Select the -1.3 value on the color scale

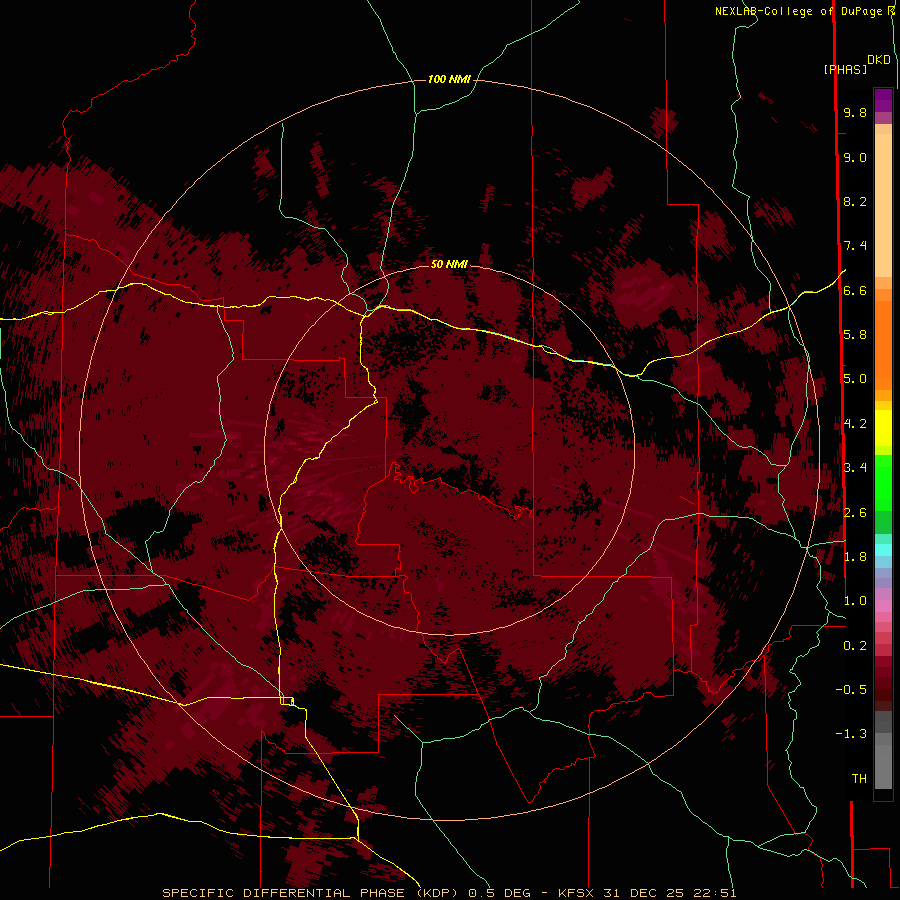pos(851,734)
